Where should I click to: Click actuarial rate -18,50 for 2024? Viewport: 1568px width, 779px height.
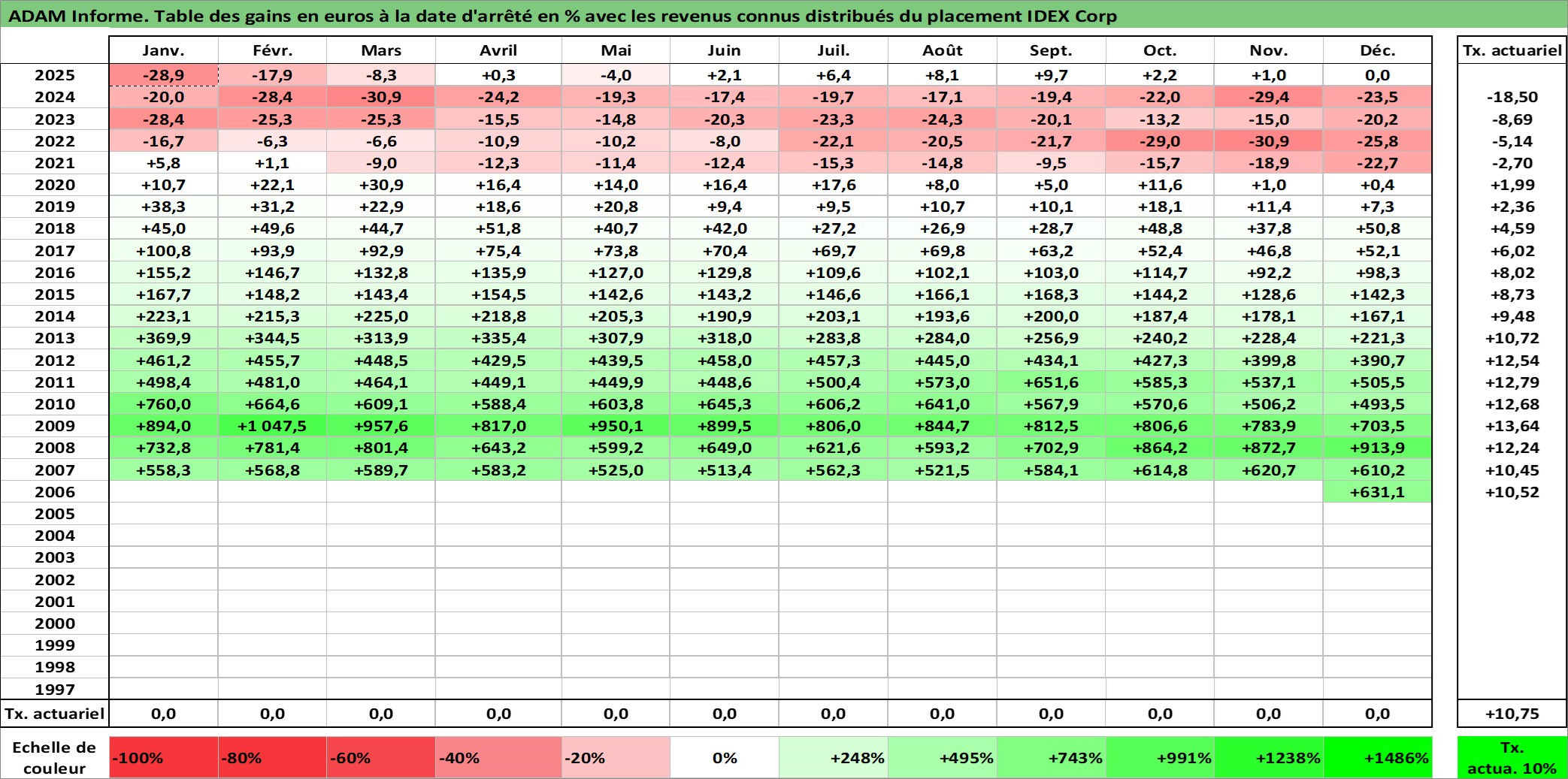(x=1512, y=97)
